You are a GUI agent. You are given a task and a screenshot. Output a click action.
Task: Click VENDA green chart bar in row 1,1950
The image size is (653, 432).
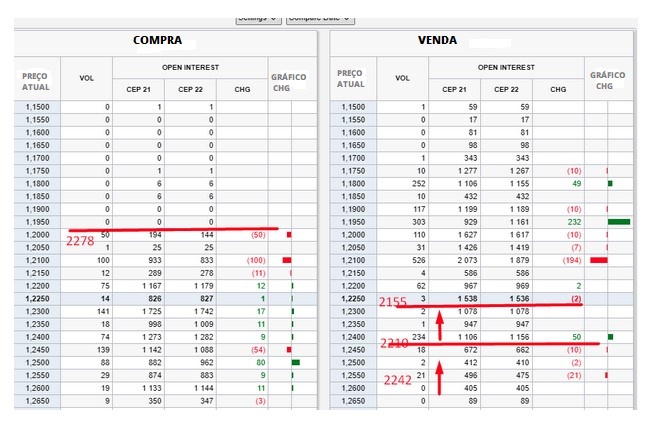pyautogui.click(x=619, y=222)
